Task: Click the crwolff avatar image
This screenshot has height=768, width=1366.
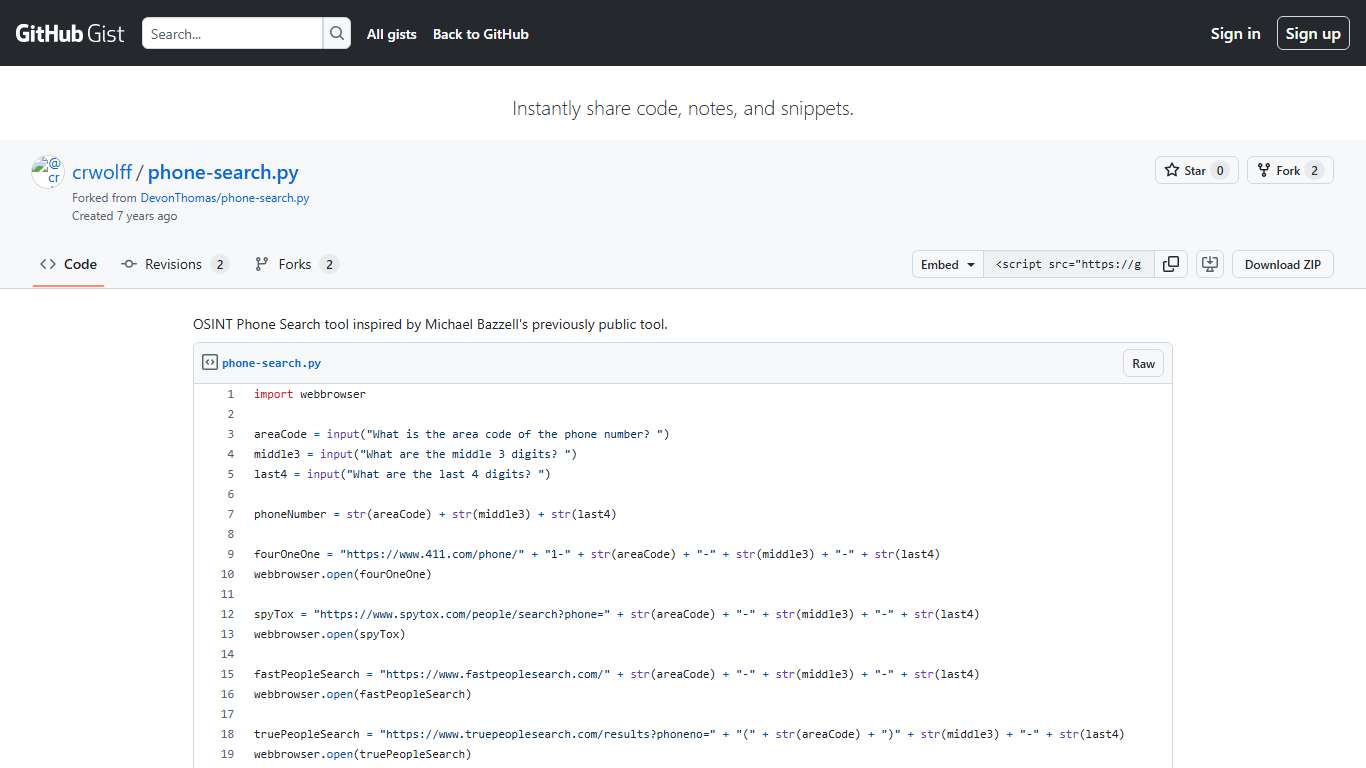Action: 46,172
